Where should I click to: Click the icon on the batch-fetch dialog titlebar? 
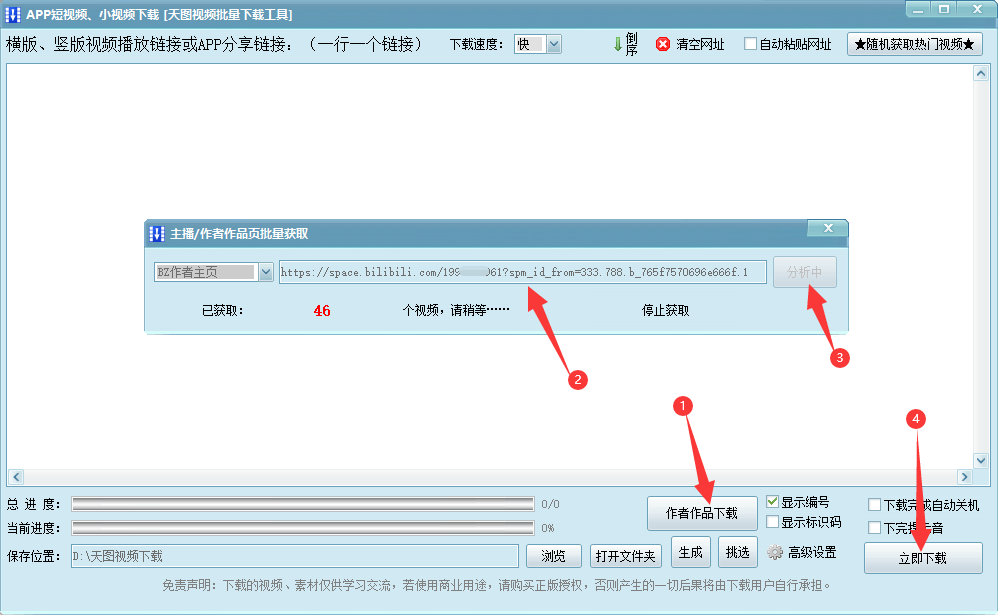click(x=158, y=228)
